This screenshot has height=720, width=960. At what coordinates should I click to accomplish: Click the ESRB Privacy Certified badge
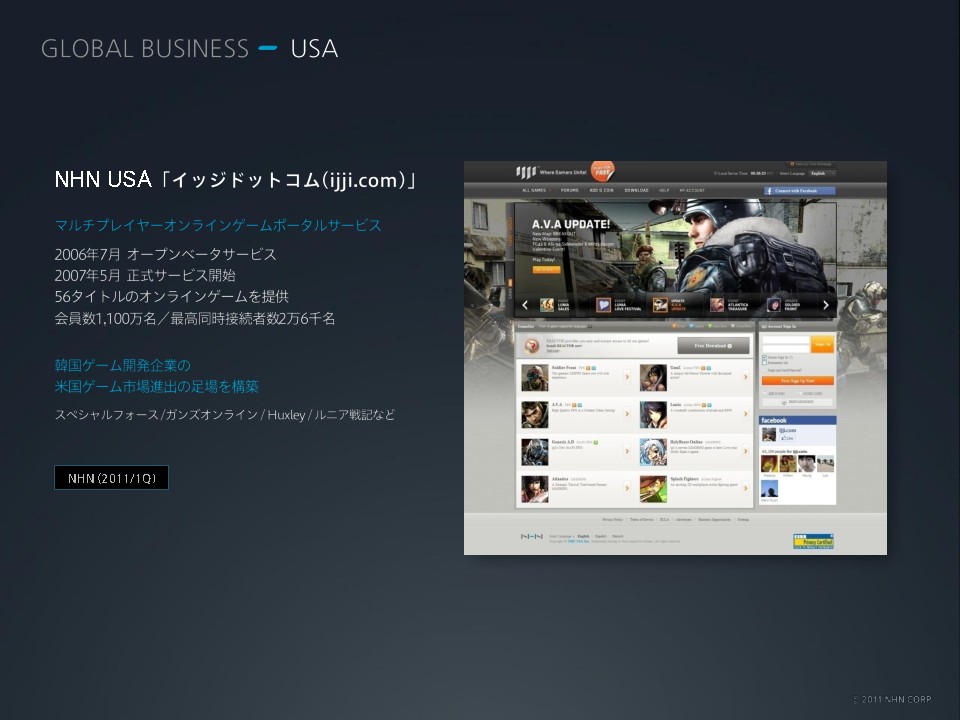click(x=814, y=541)
